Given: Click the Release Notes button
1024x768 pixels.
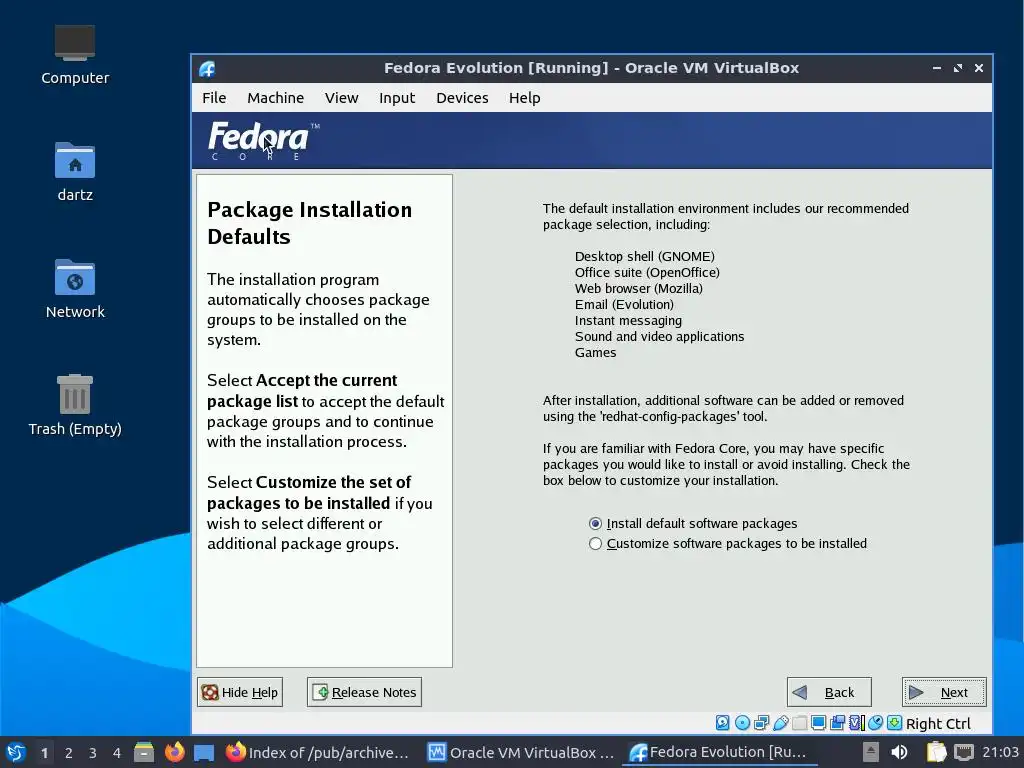Looking at the screenshot, I should [364, 692].
